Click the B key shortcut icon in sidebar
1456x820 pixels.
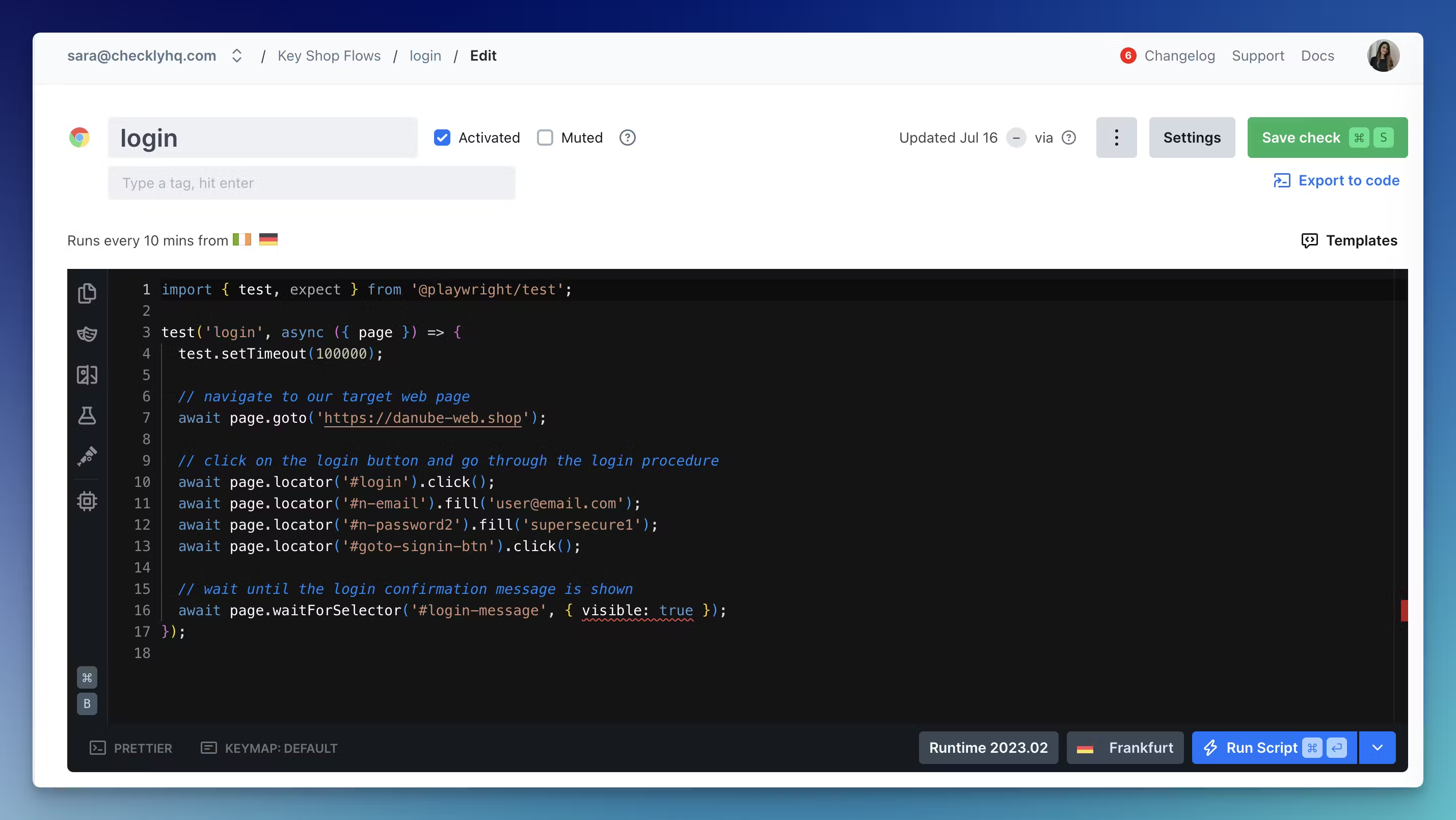tap(87, 703)
